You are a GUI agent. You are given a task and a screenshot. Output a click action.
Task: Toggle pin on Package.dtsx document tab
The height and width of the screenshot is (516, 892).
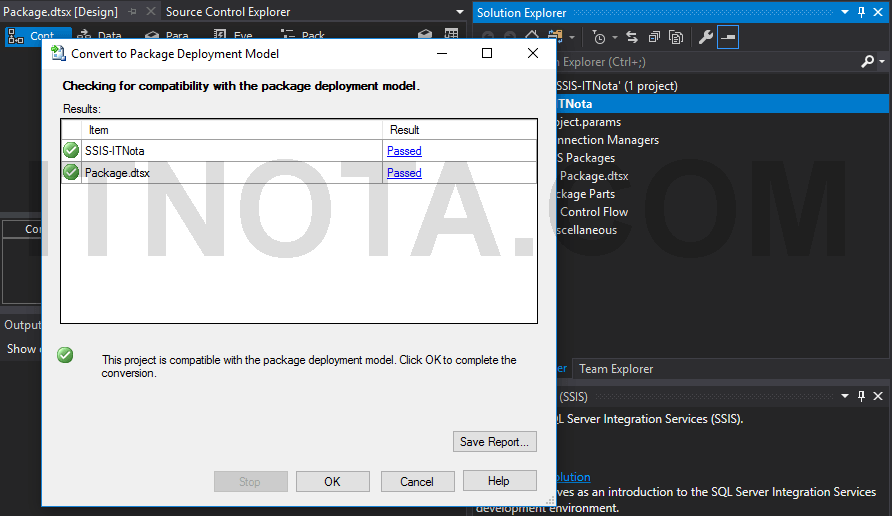click(132, 12)
